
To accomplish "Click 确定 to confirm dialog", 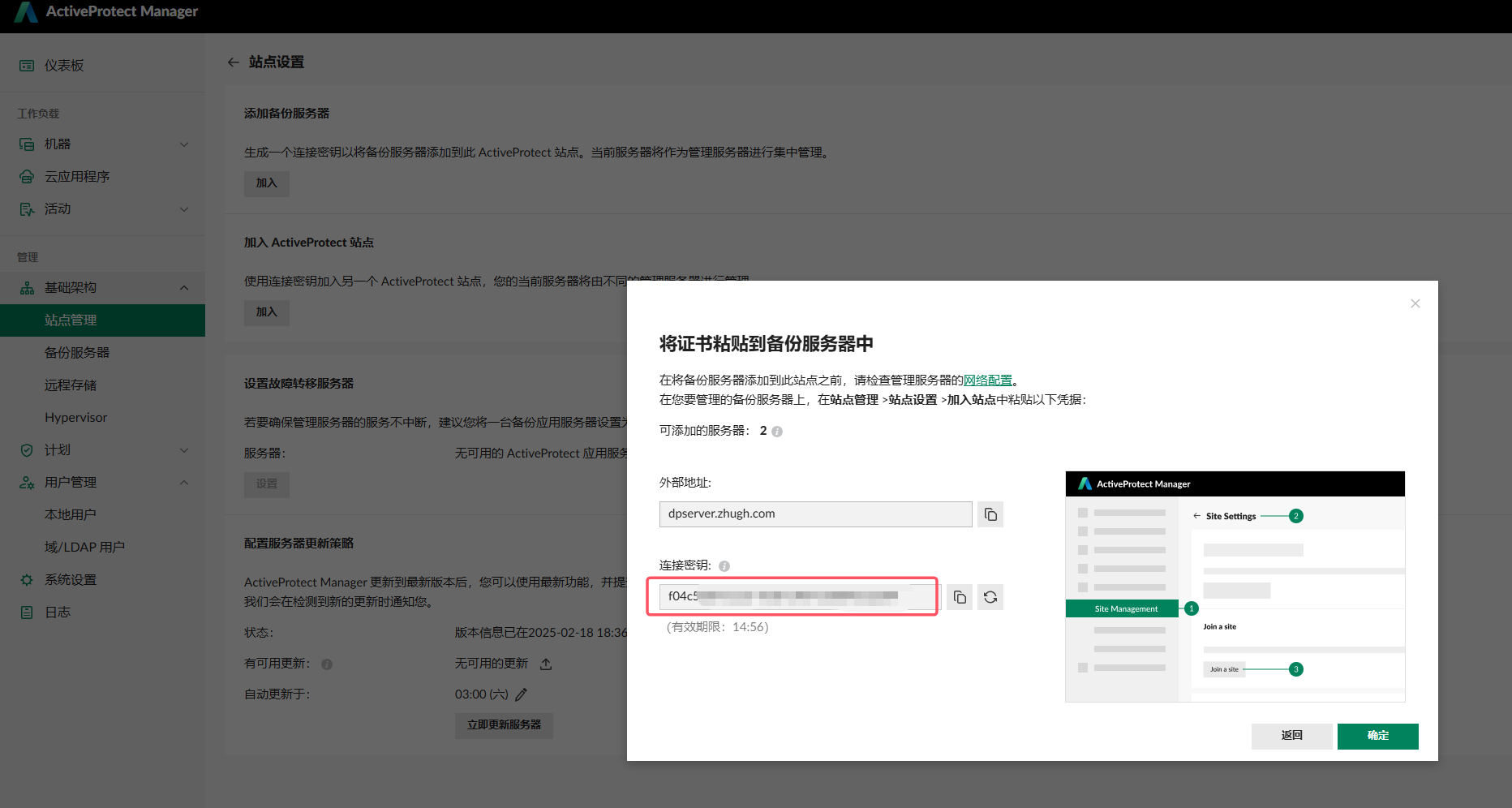I will pos(1377,736).
